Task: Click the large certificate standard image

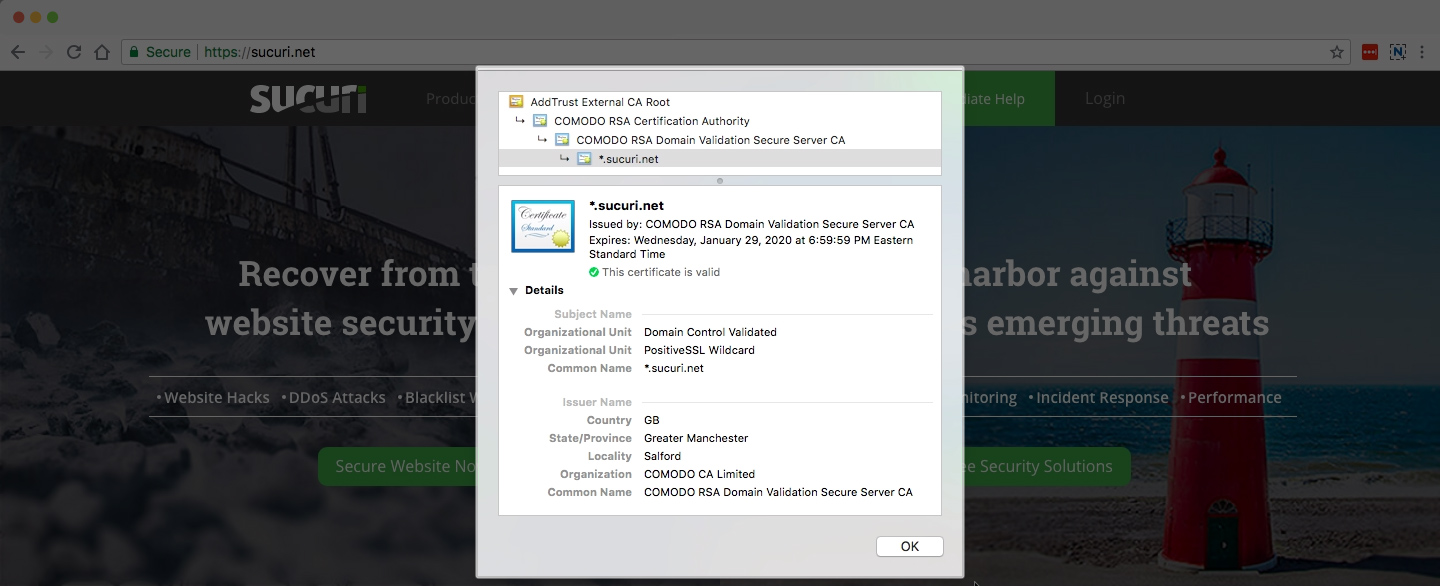Action: (x=542, y=226)
